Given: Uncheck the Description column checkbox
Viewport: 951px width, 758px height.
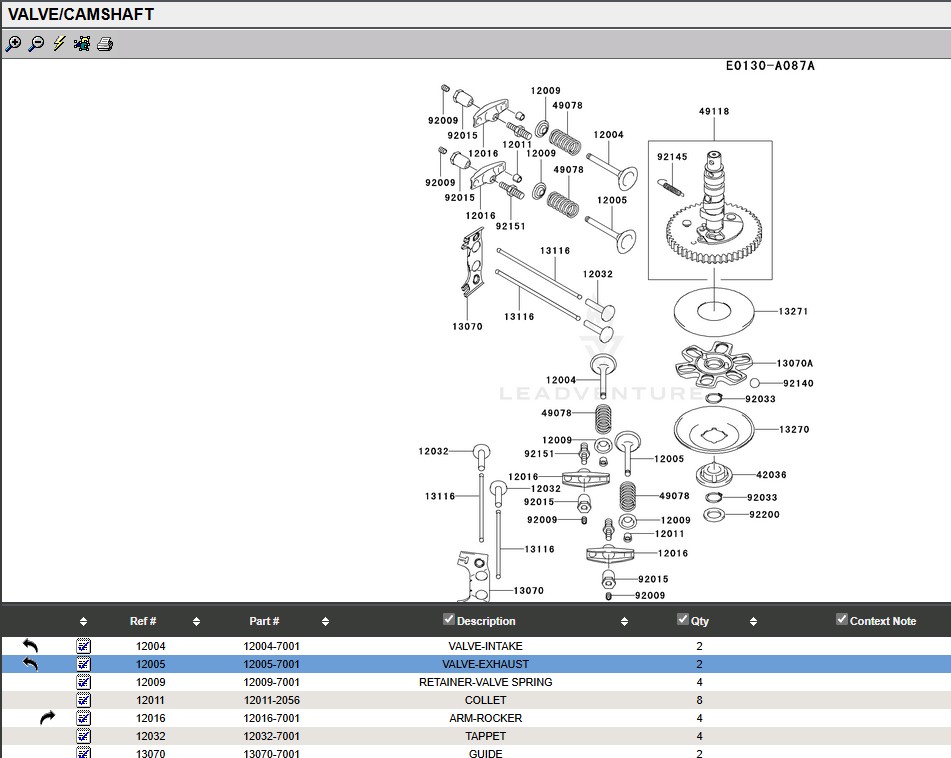Looking at the screenshot, I should pyautogui.click(x=449, y=620).
